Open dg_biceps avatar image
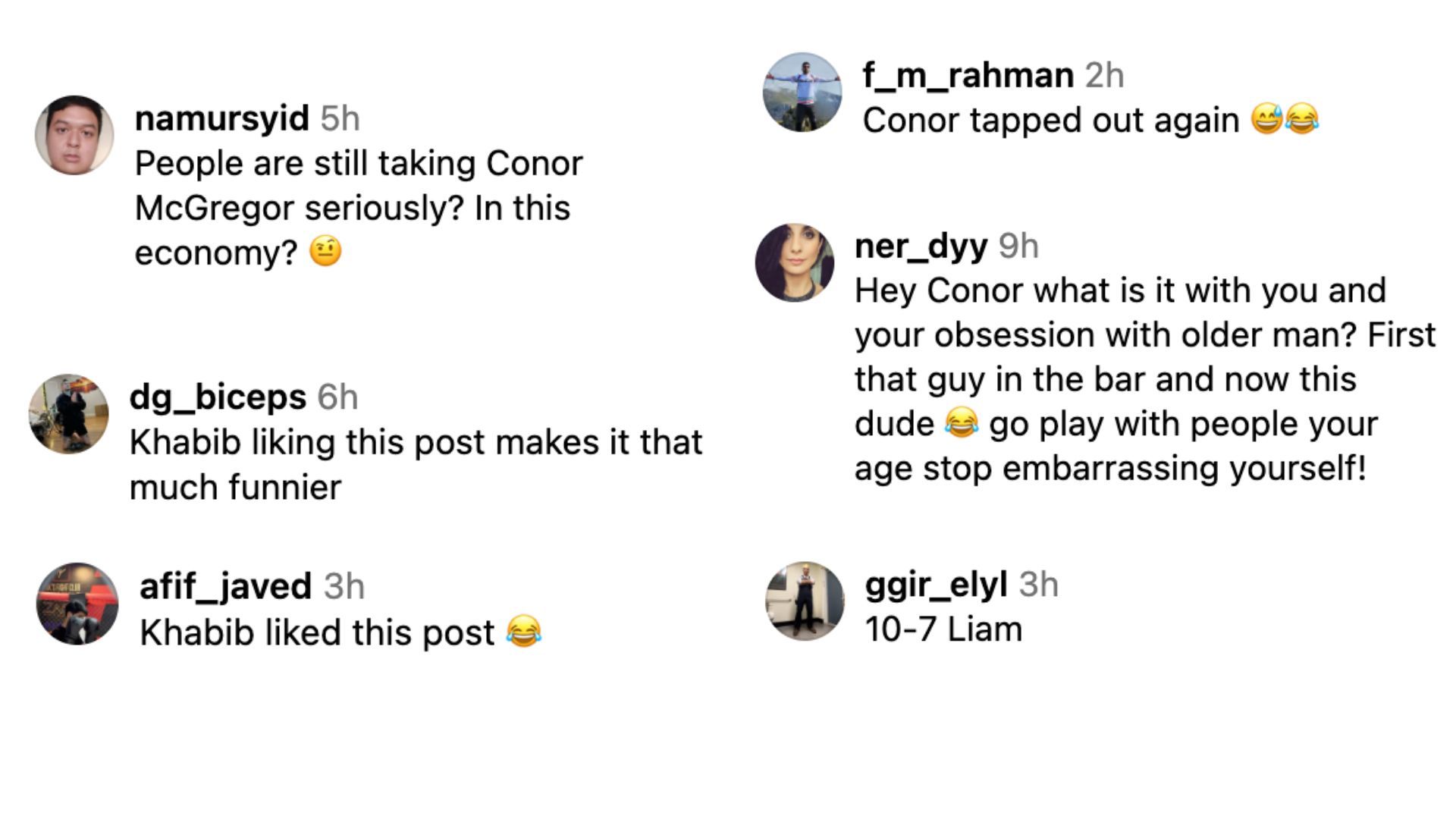This screenshot has height=819, width=1456. 68,414
